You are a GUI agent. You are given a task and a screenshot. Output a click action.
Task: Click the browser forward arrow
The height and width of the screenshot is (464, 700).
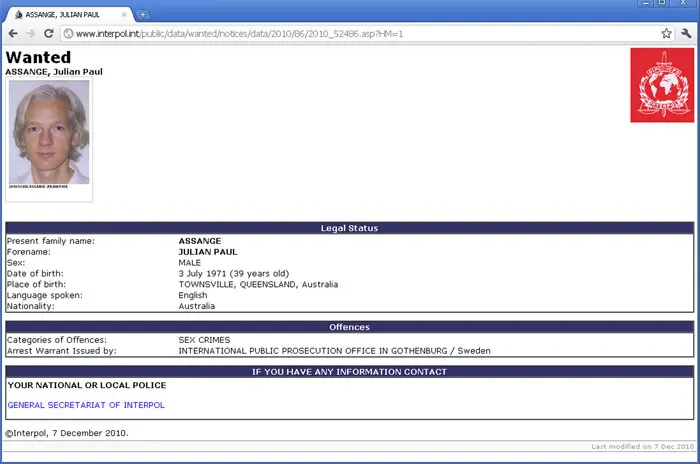[30, 33]
